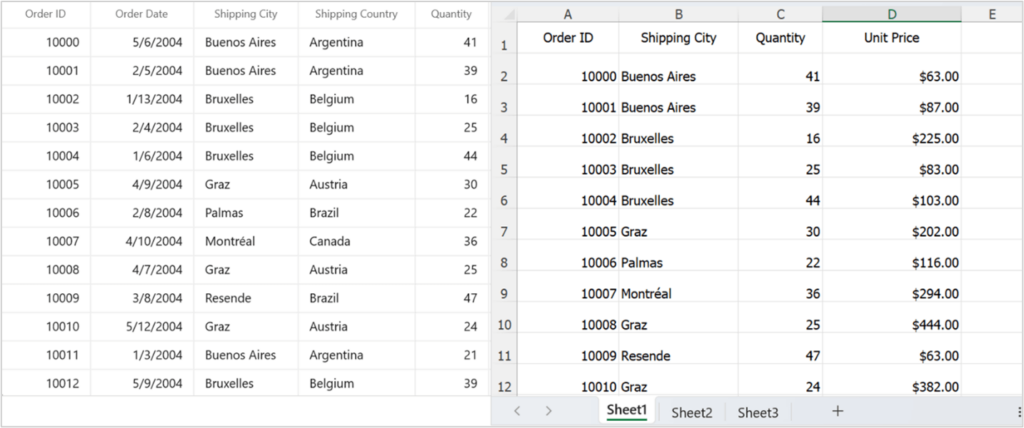This screenshot has width=1024, height=428.
Task: Switch to Sheet2 tab
Action: (691, 412)
